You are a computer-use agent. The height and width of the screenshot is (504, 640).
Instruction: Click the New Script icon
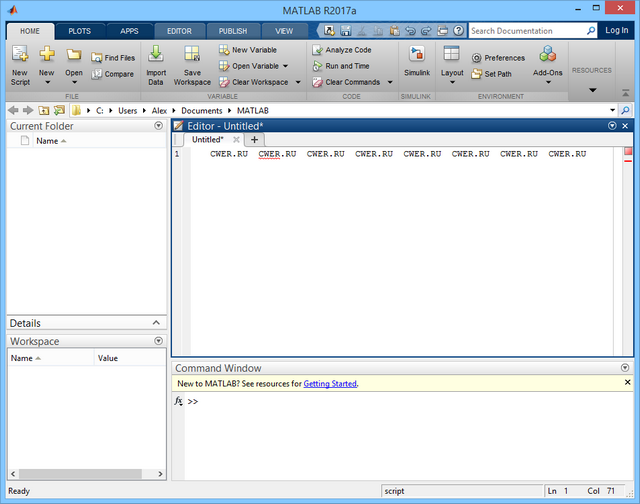pyautogui.click(x=19, y=54)
